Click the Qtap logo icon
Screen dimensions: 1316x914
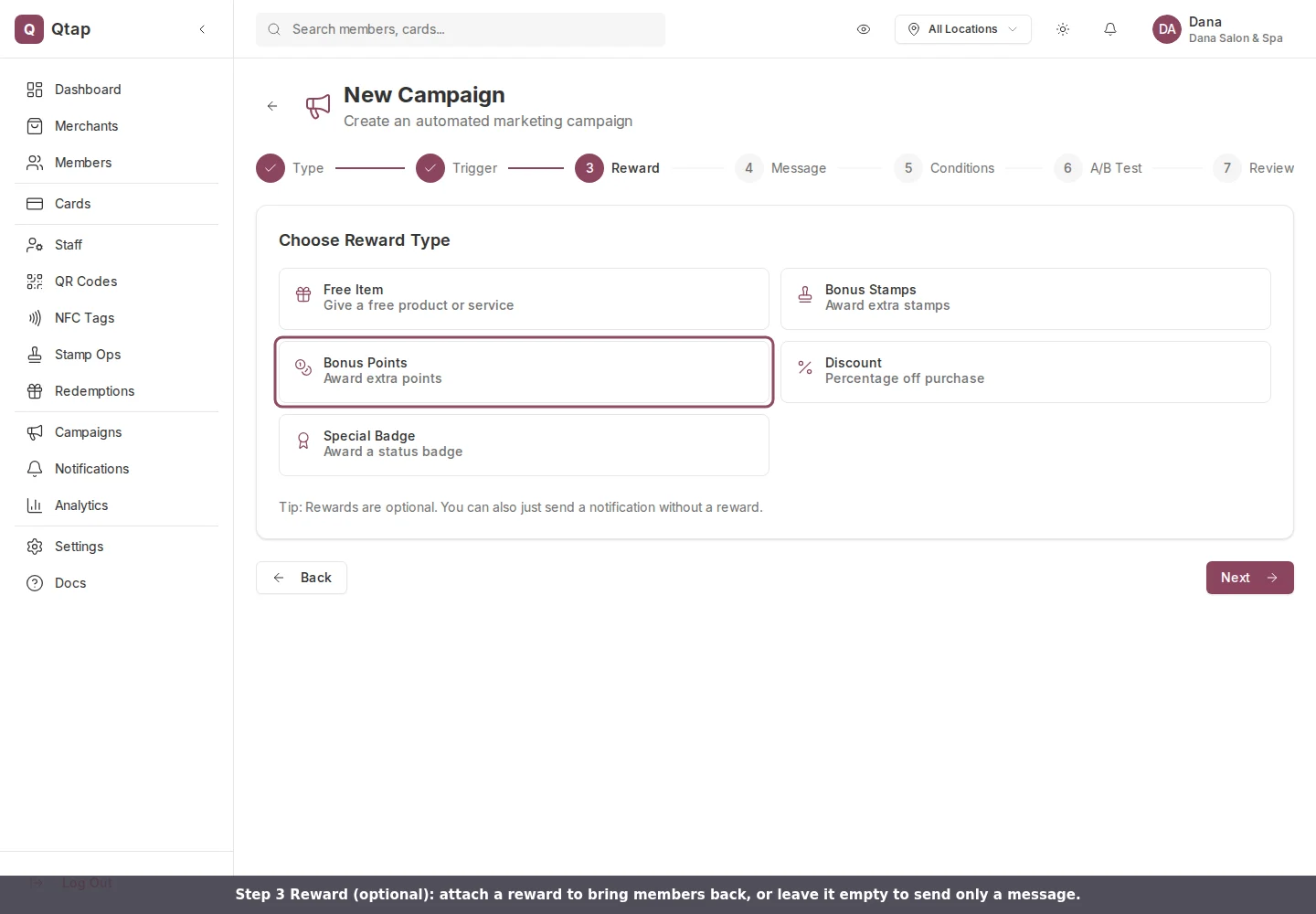[x=29, y=29]
